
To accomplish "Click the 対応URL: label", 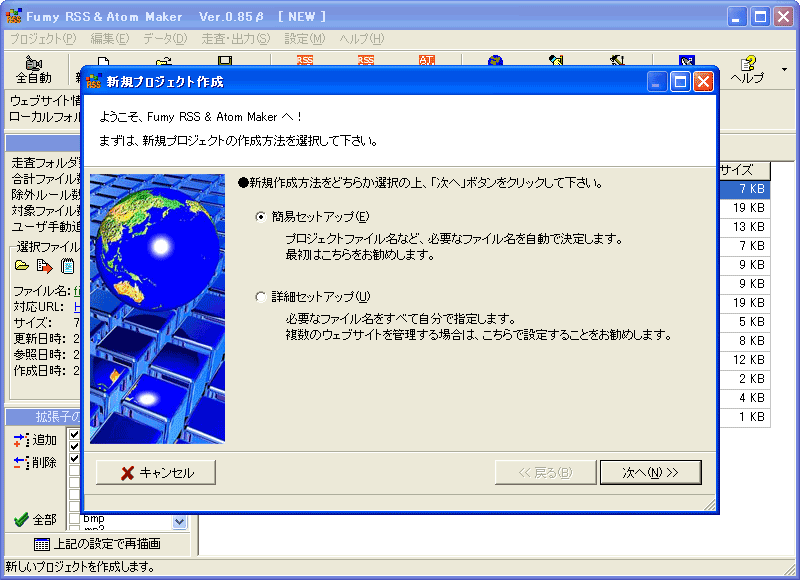I will click(39, 307).
